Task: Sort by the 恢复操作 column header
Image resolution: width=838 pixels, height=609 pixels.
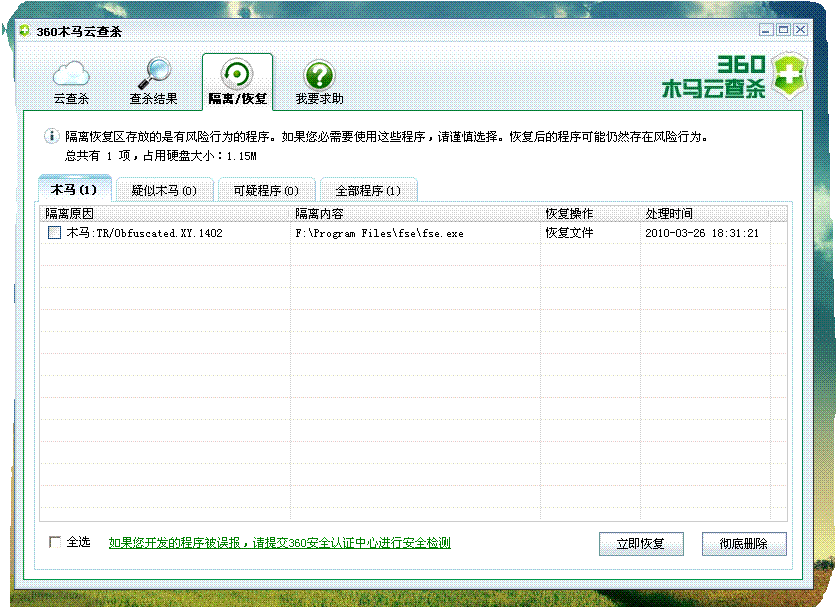Action: tap(591, 214)
